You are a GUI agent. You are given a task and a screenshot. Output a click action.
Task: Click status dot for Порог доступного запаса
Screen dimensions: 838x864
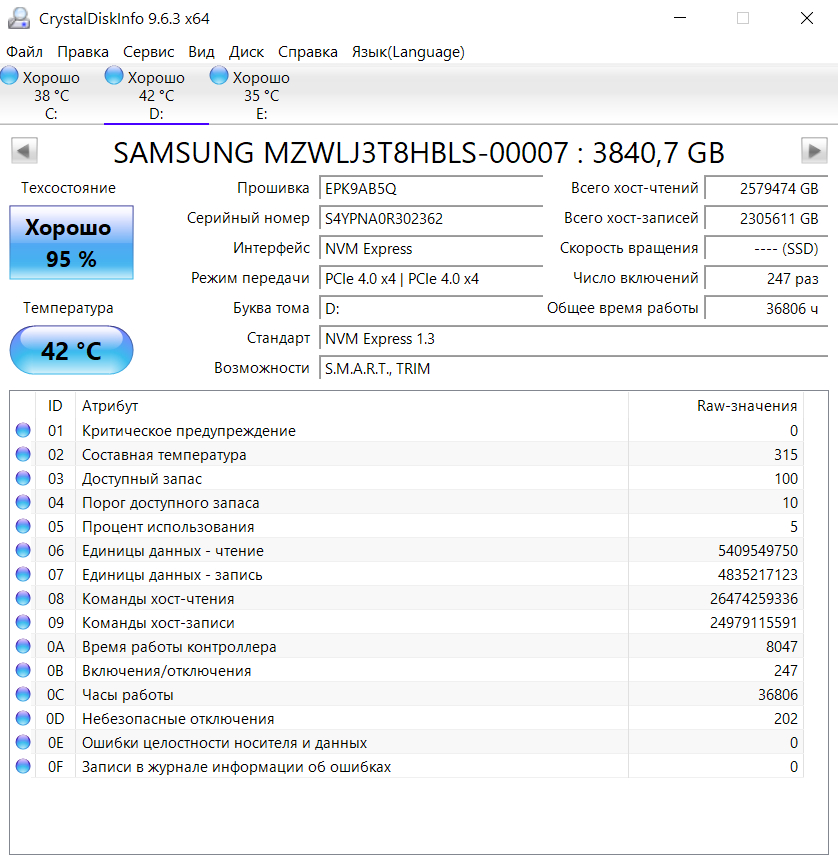(x=23, y=502)
